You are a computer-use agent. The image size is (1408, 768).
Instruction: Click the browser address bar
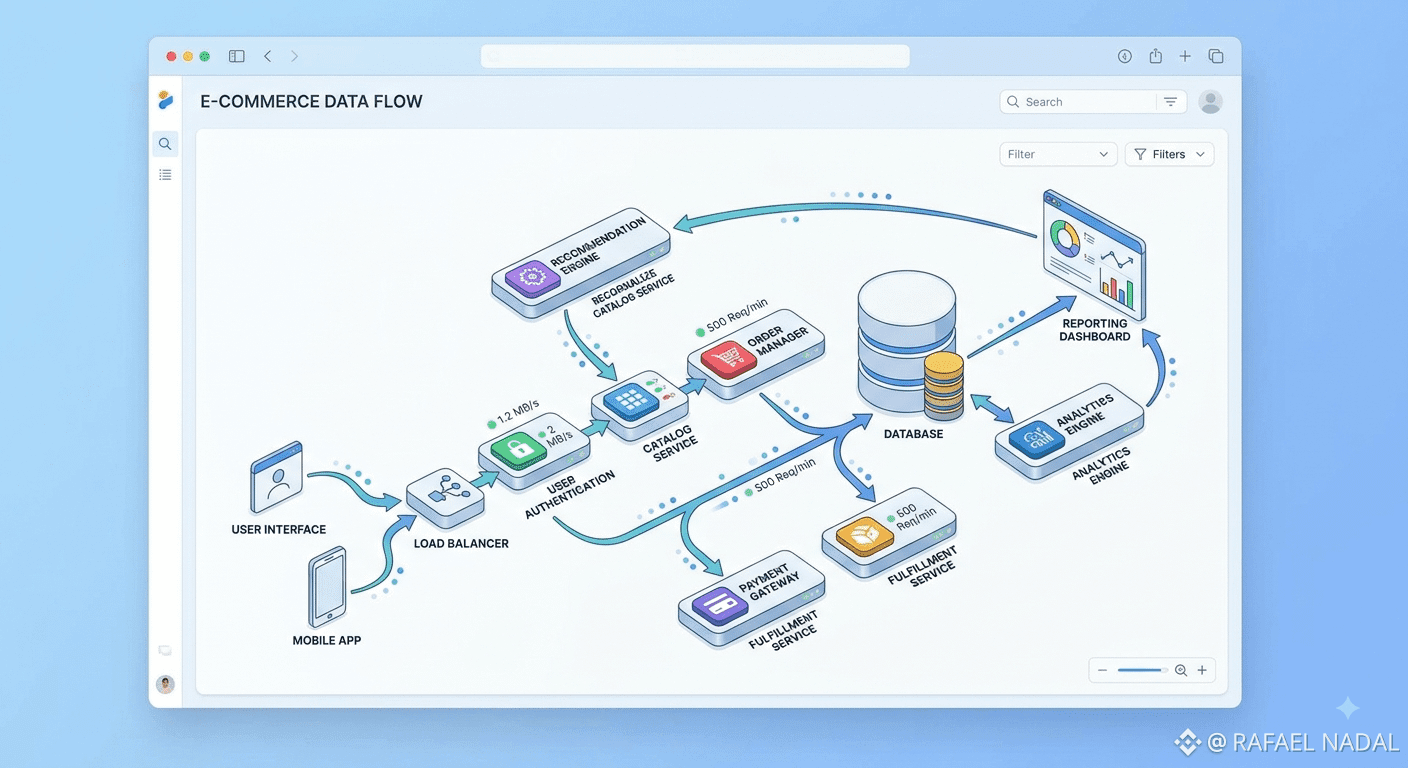[695, 57]
